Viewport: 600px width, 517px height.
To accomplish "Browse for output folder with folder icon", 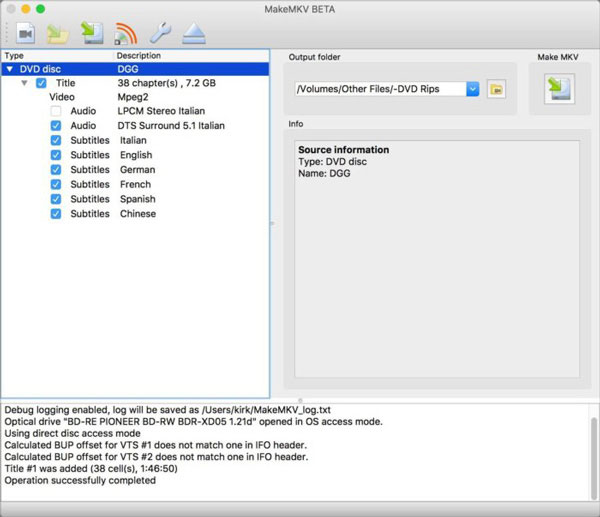I will pos(496,89).
